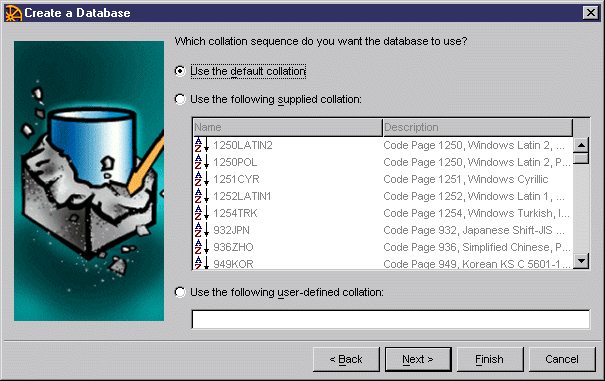605x381 pixels.
Task: Select the A-Z icon for 932JPN
Action: pos(201,230)
